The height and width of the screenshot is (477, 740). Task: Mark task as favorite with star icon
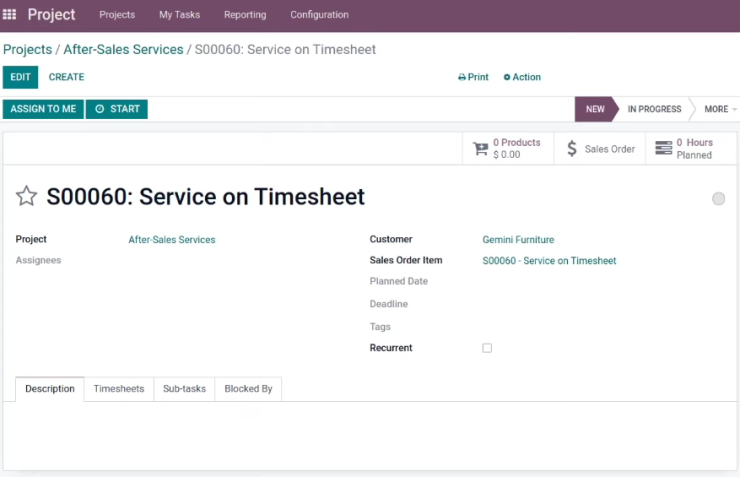[26, 196]
